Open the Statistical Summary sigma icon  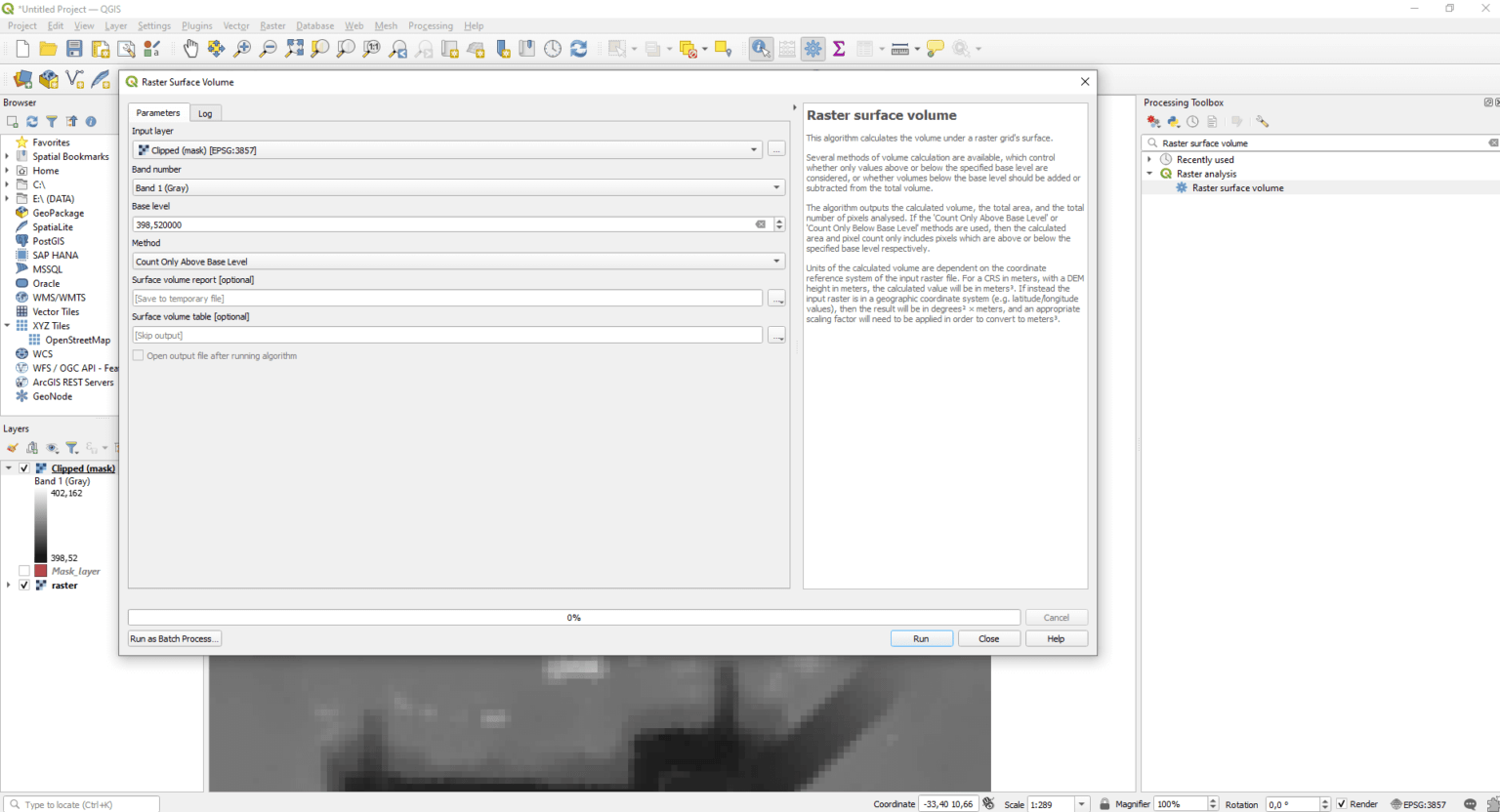pyautogui.click(x=839, y=49)
